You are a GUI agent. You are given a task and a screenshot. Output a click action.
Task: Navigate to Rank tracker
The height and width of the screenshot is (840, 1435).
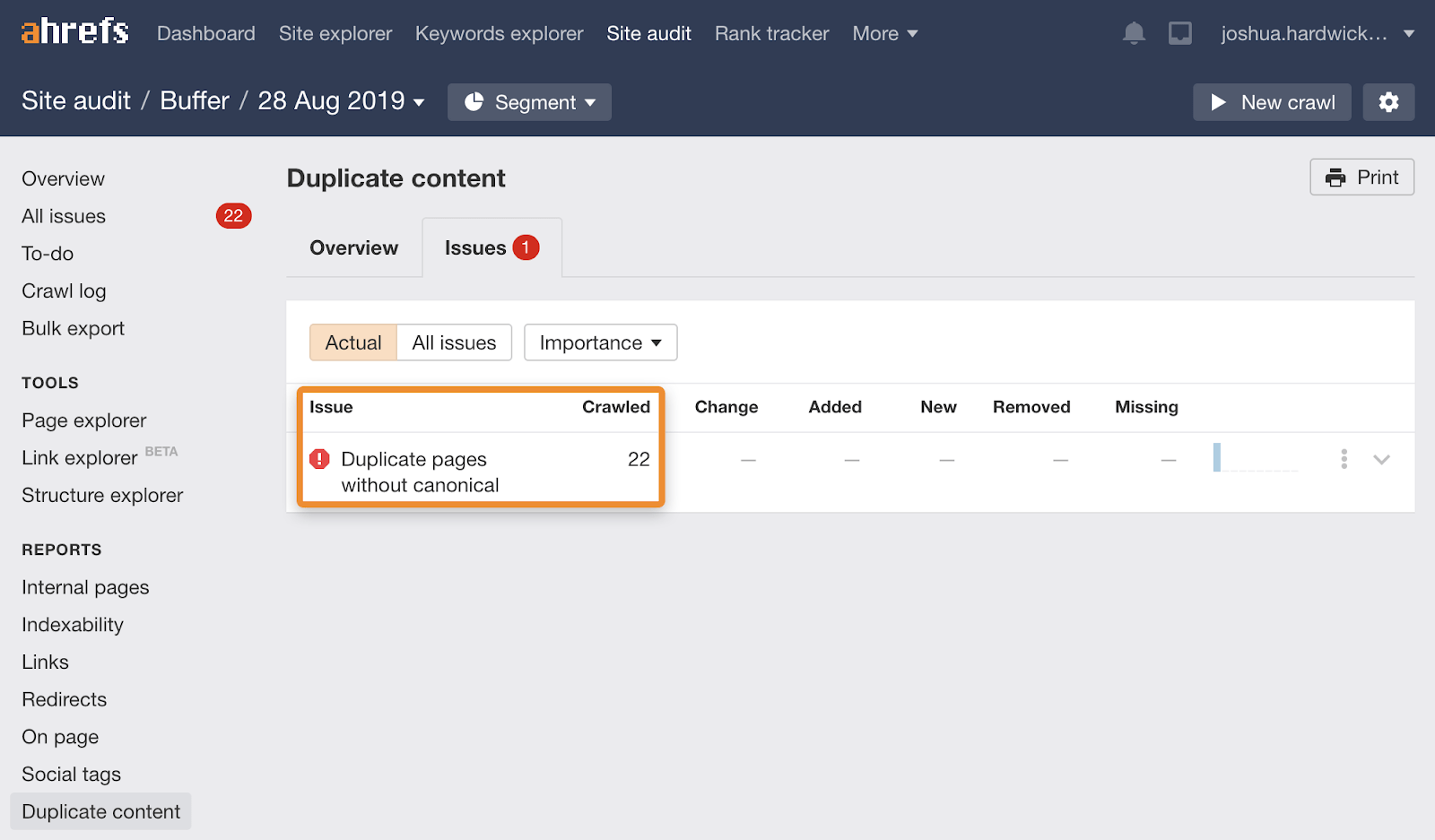(x=771, y=33)
